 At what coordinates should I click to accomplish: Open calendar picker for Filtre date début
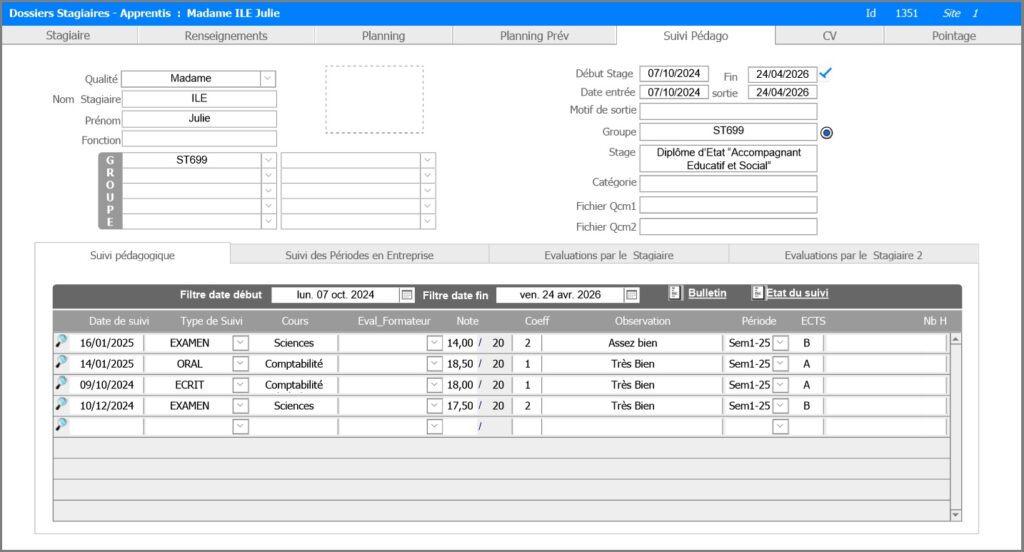click(x=407, y=295)
